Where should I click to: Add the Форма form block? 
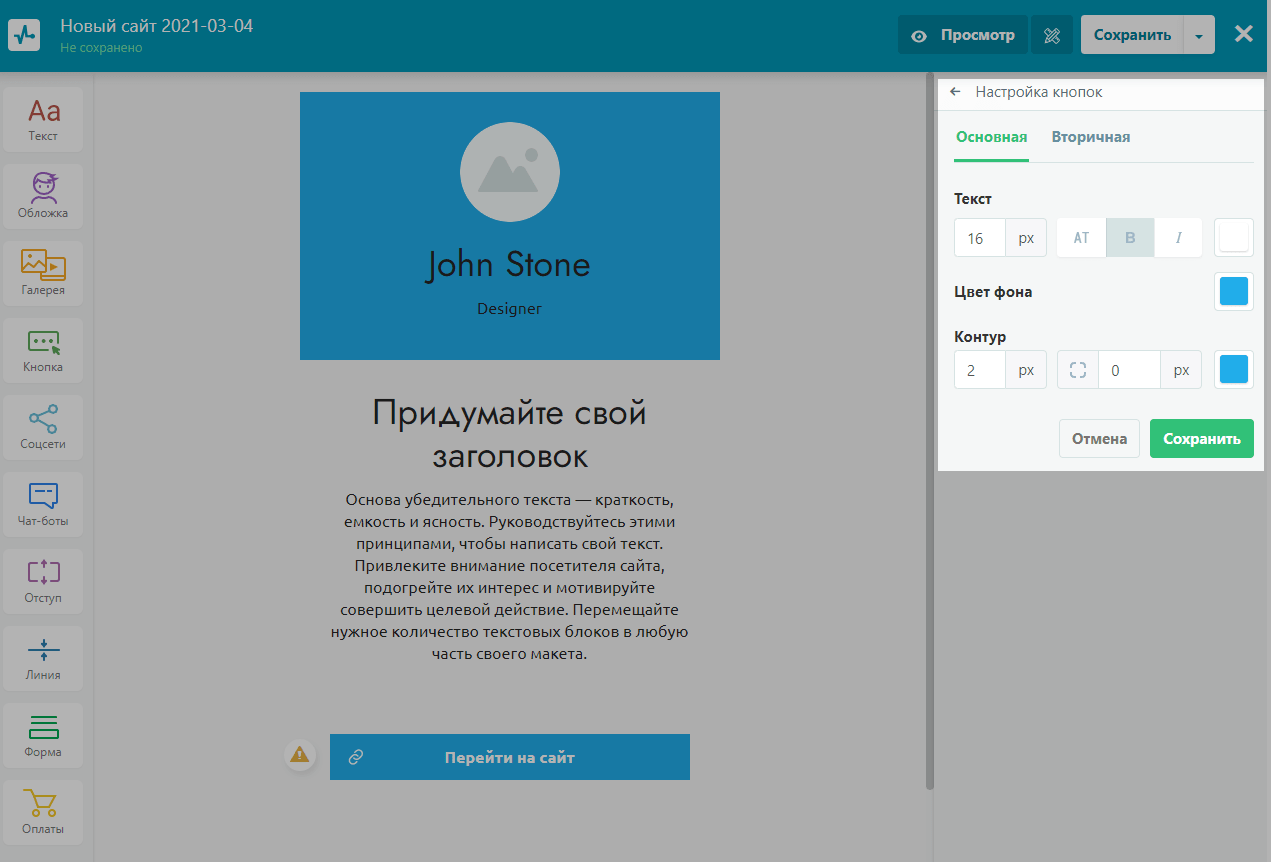[x=43, y=735]
